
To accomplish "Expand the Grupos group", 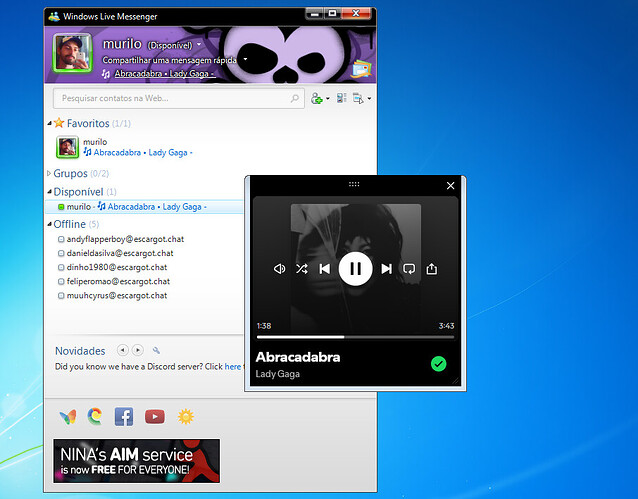I will tap(49, 173).
